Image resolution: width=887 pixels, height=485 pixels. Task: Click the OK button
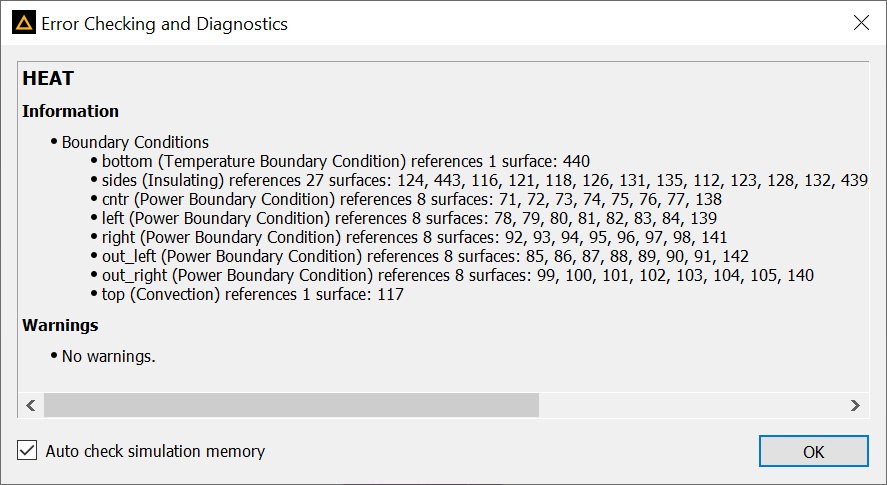point(813,451)
